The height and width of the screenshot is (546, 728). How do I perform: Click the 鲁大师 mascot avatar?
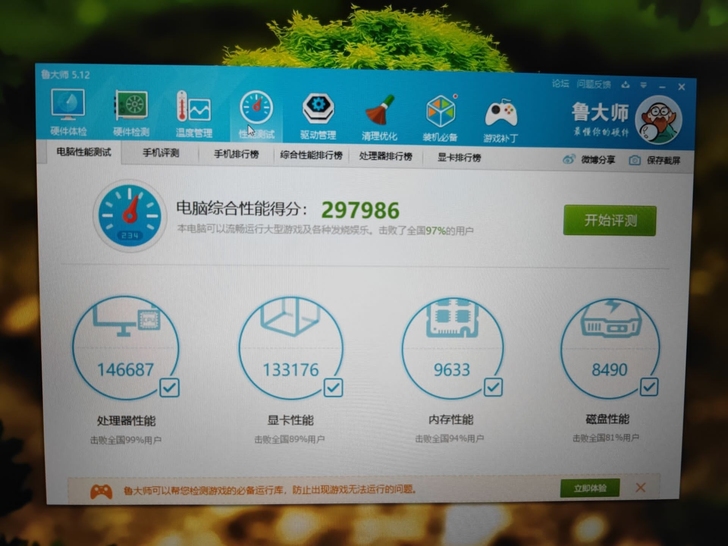[658, 120]
